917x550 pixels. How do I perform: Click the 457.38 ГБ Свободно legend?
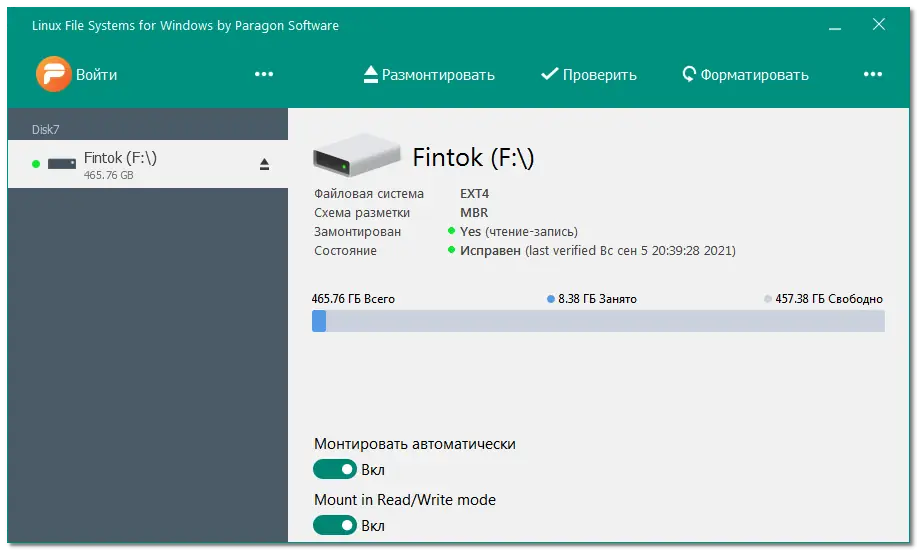[823, 299]
